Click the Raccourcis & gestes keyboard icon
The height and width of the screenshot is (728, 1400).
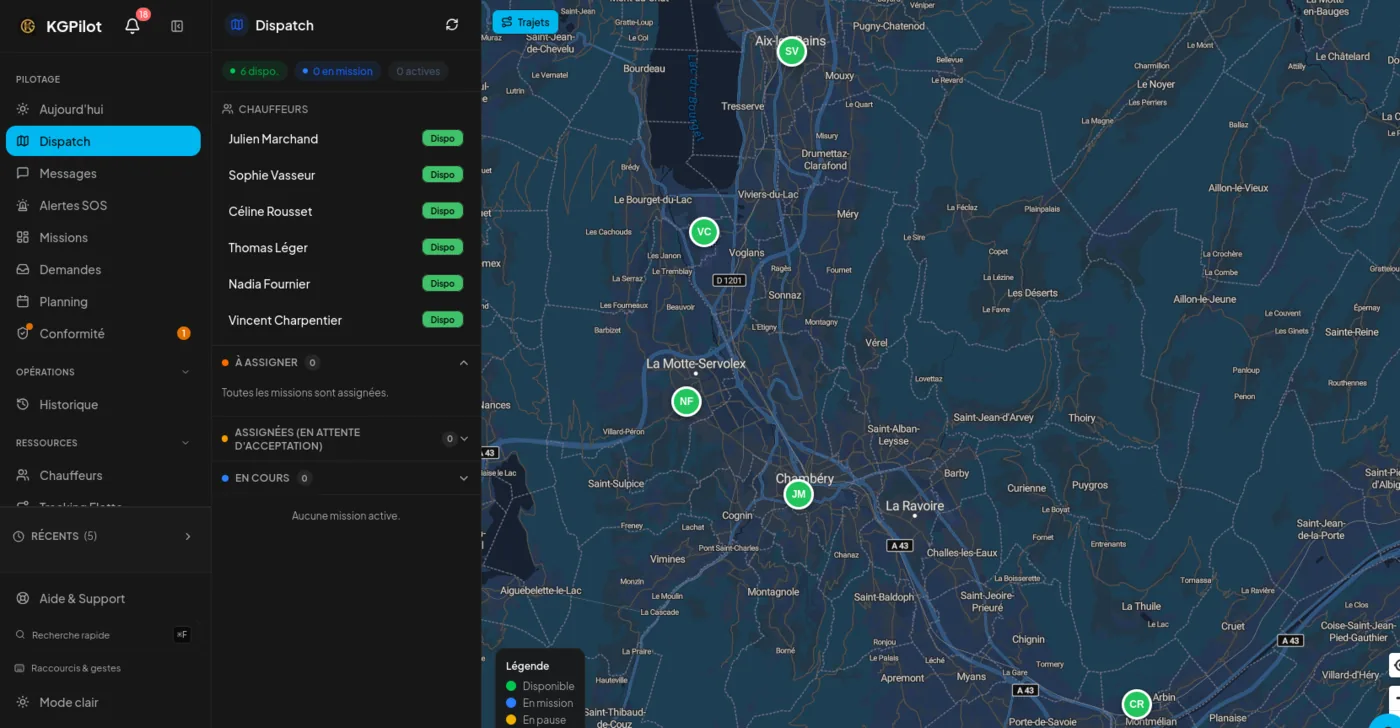(20, 668)
